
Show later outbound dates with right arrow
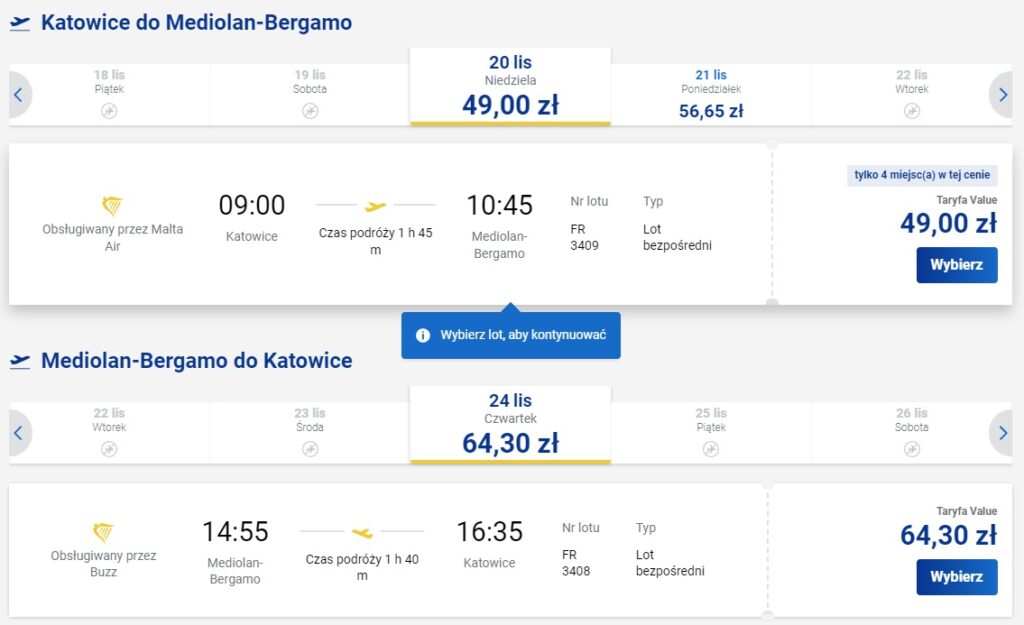click(x=1003, y=95)
